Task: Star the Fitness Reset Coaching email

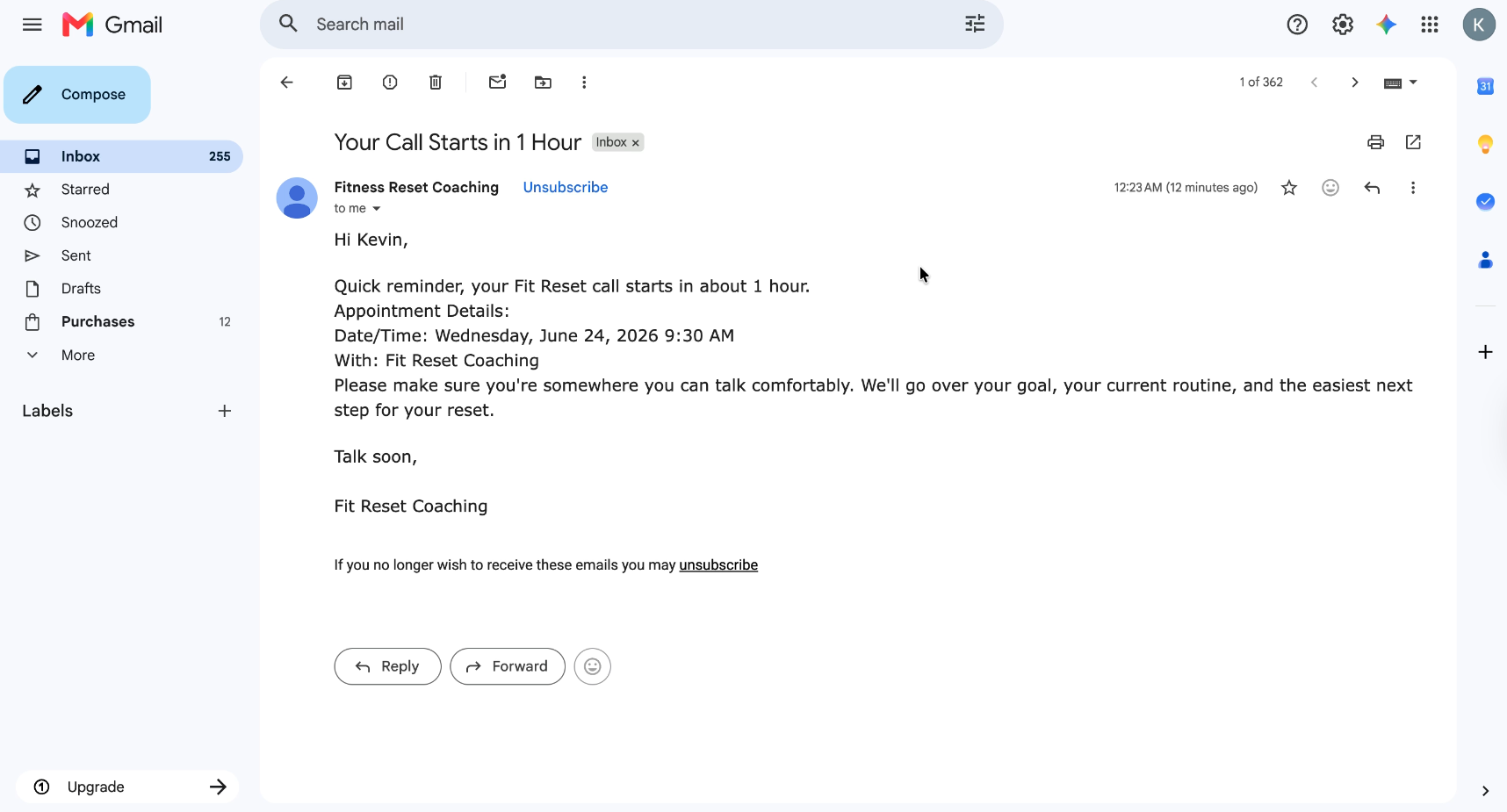Action: click(x=1289, y=188)
